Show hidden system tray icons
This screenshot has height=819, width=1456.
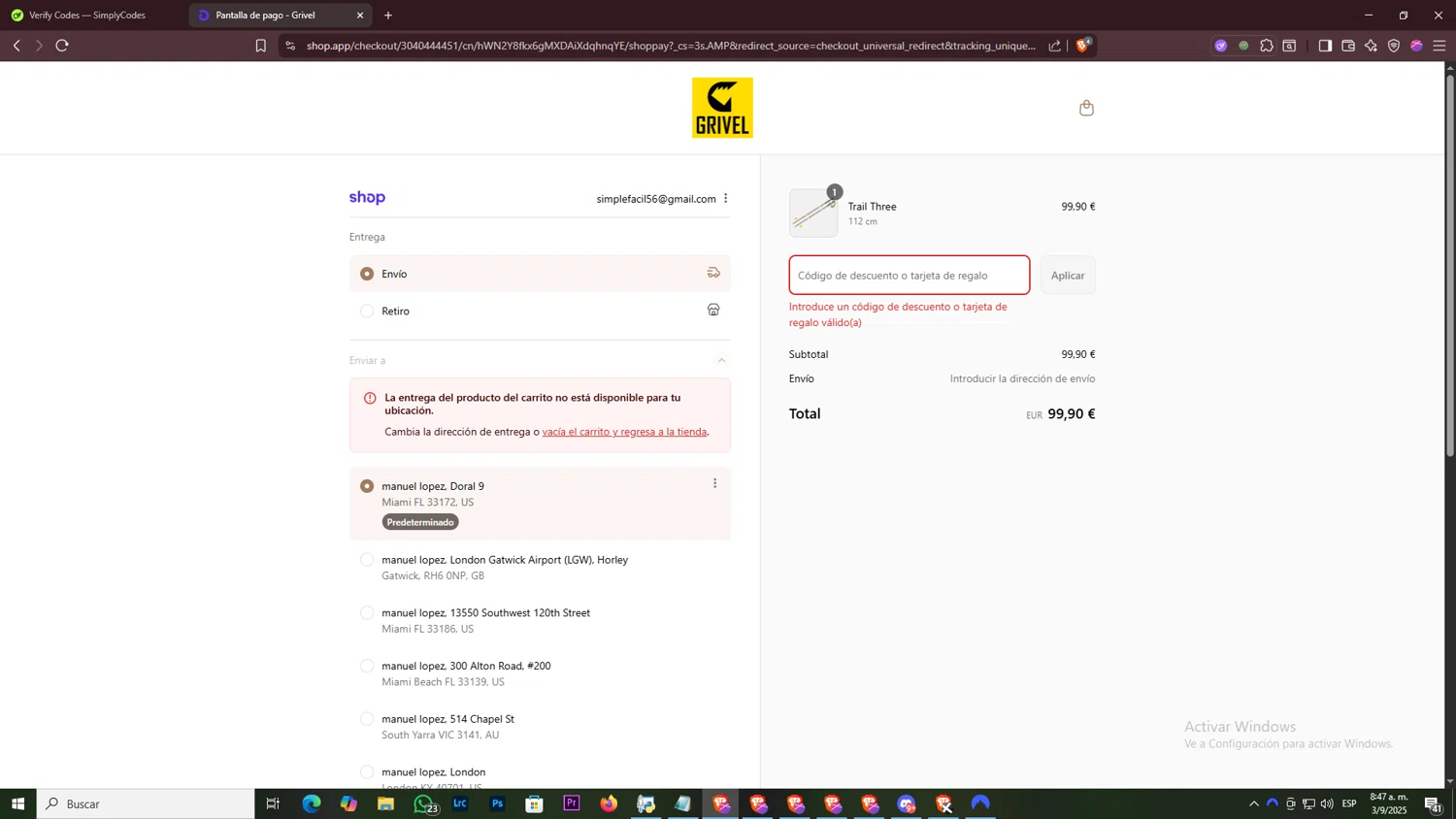coord(1254,803)
